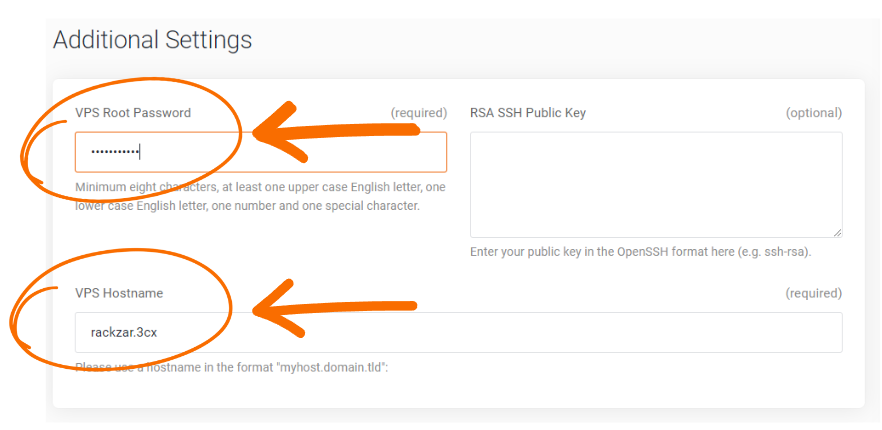Screen dimensions: 882x430
Task: Click the VPS Hostname label
Action: (x=119, y=293)
